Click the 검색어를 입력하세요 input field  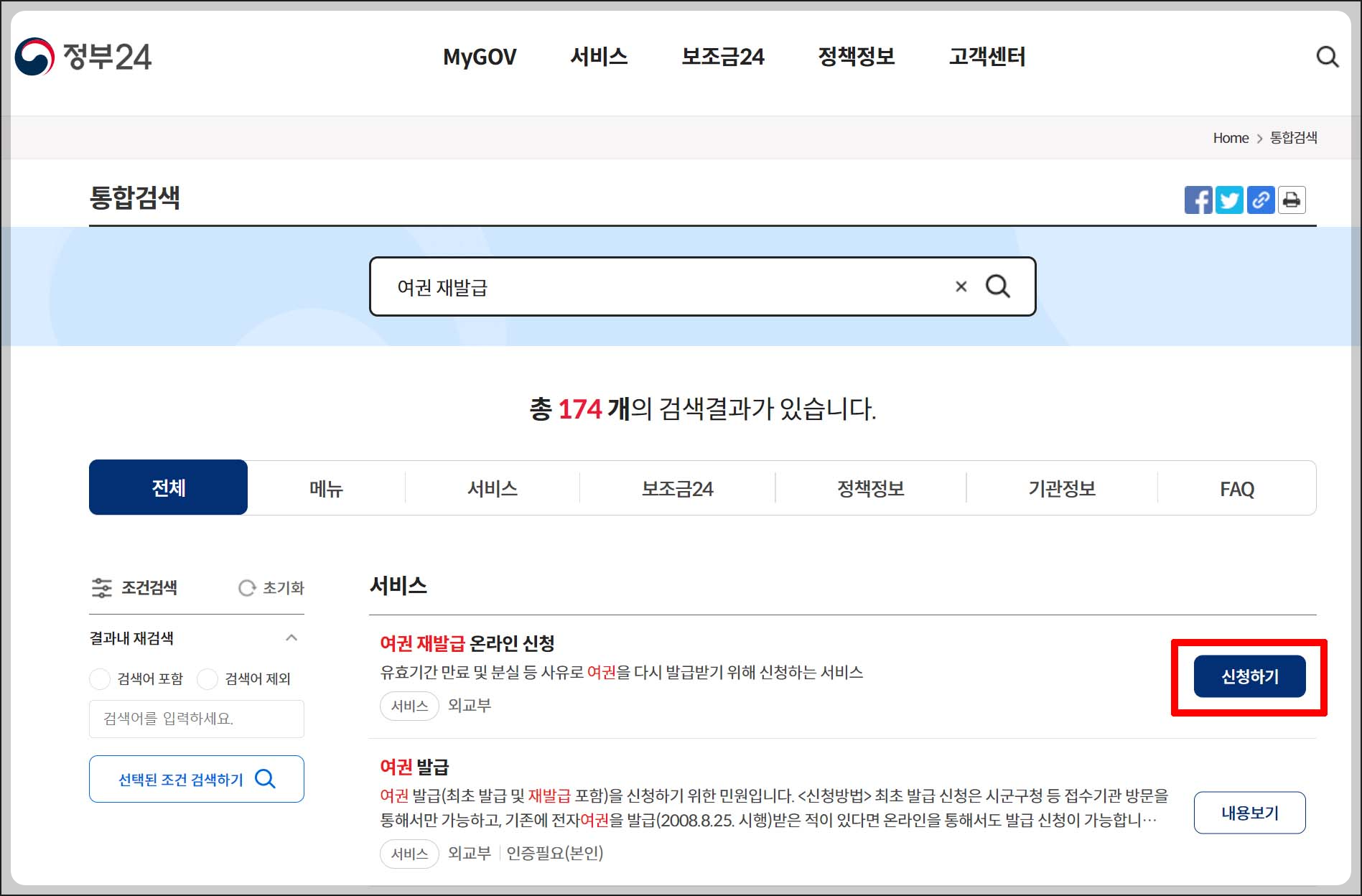(196, 719)
